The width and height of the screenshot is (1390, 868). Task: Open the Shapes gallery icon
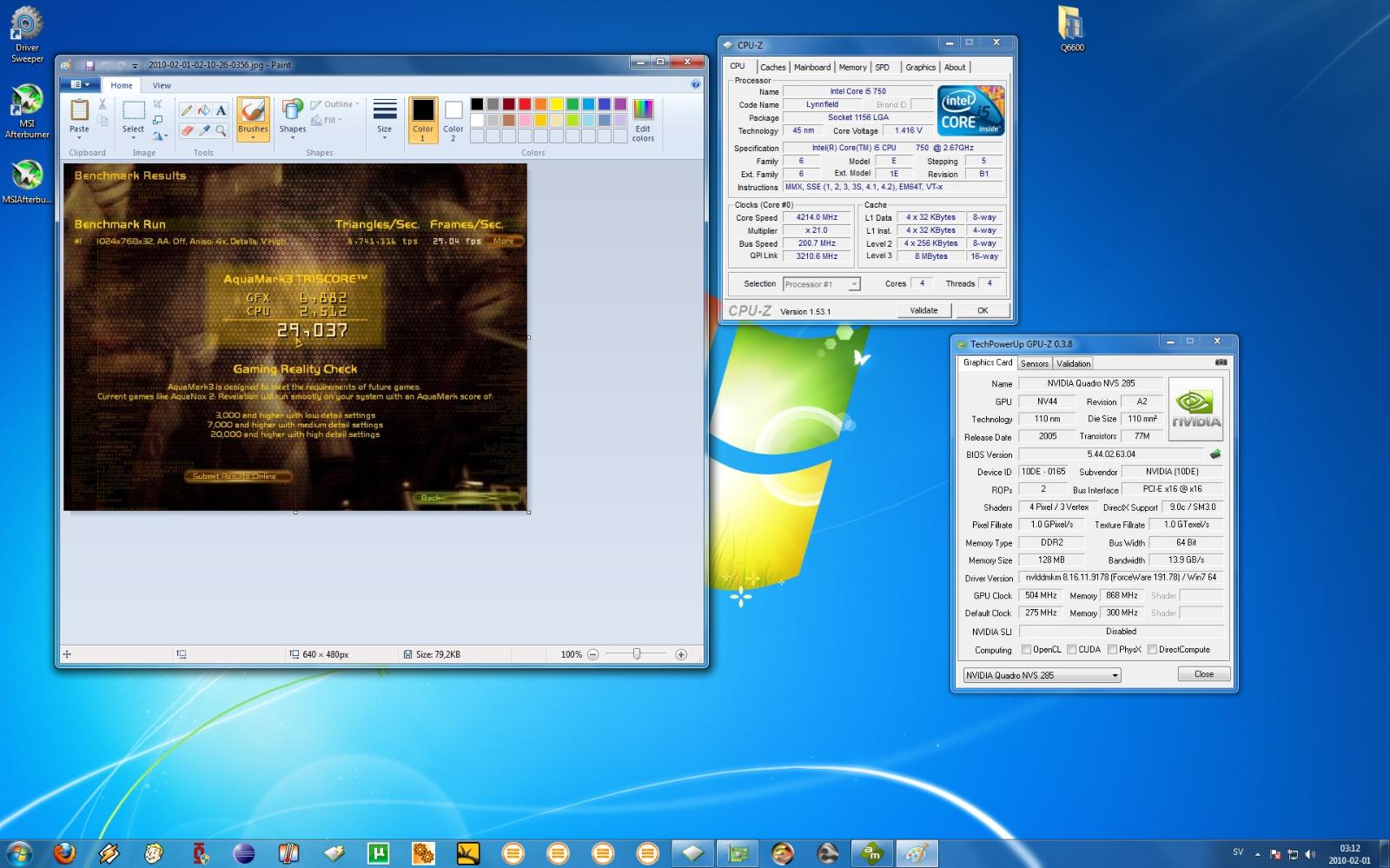tap(293, 109)
